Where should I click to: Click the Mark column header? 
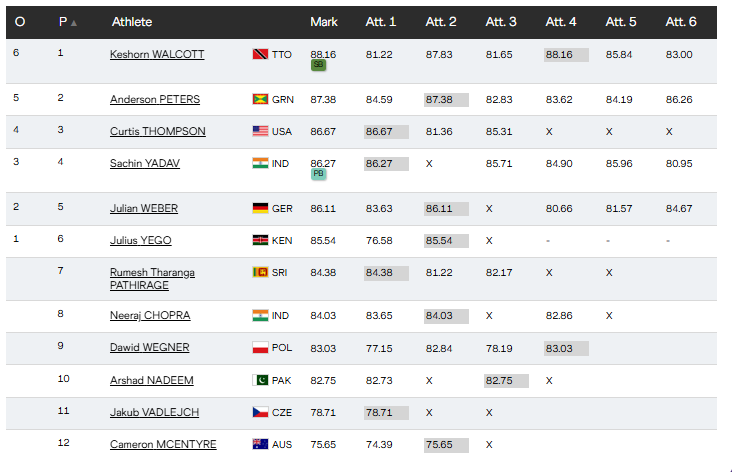pos(324,22)
